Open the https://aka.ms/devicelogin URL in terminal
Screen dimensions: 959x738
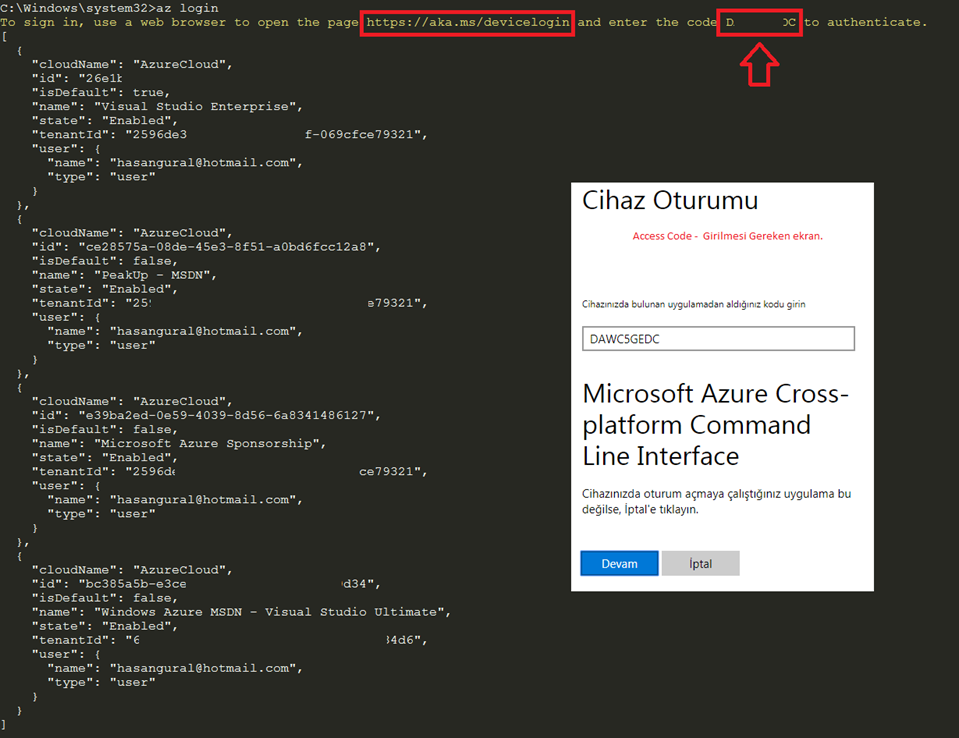468,23
